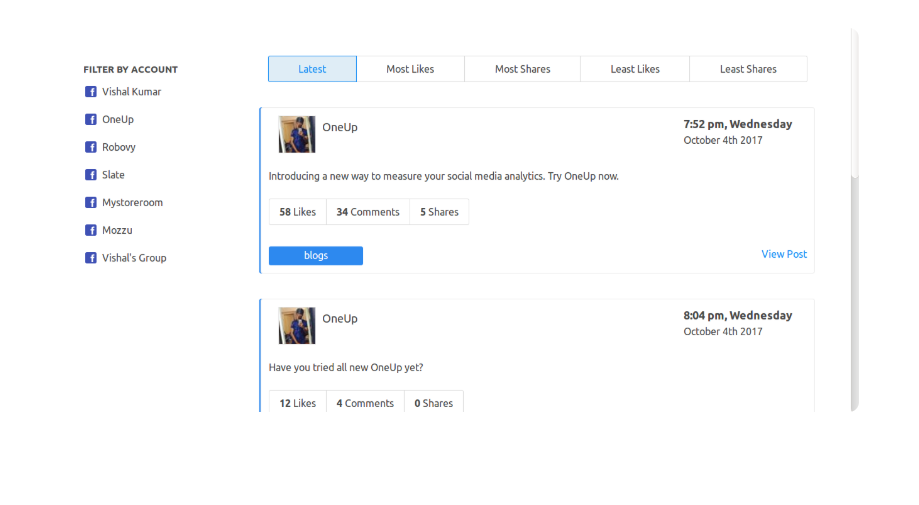Select Slate in account filter list
This screenshot has width=919, height=505.
113,175
